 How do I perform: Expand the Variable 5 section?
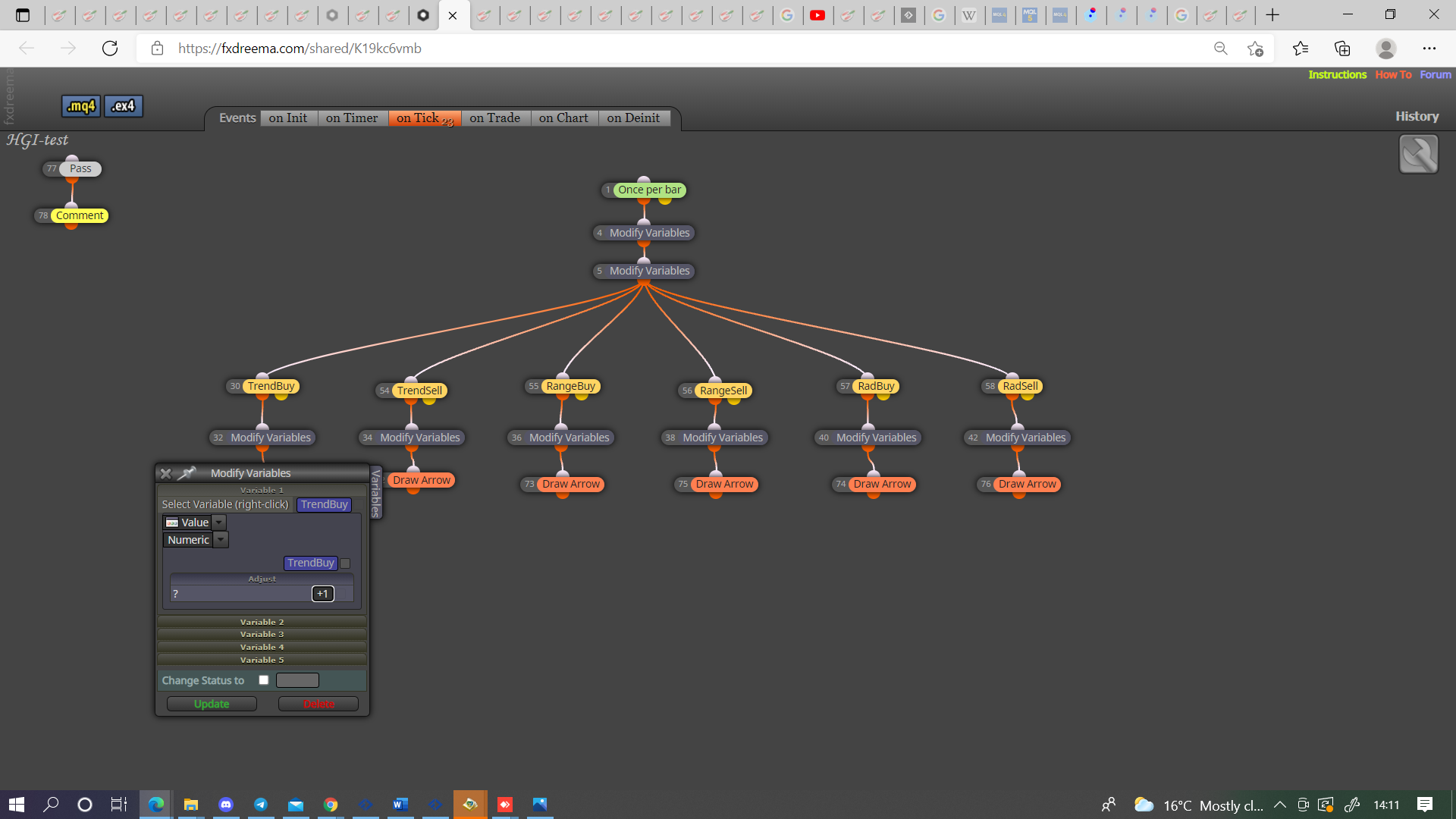coord(262,660)
